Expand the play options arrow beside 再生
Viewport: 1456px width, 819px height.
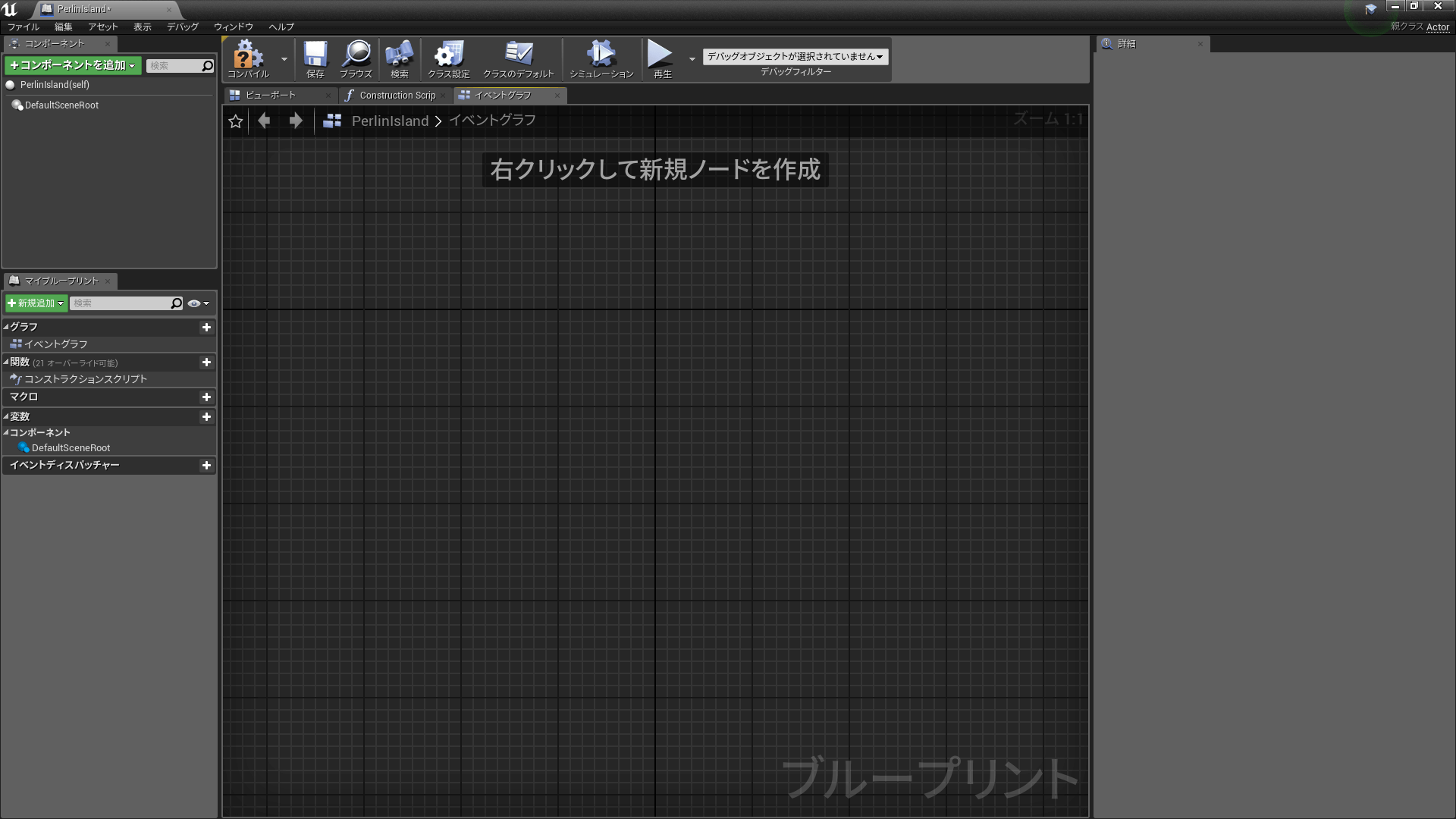click(692, 58)
